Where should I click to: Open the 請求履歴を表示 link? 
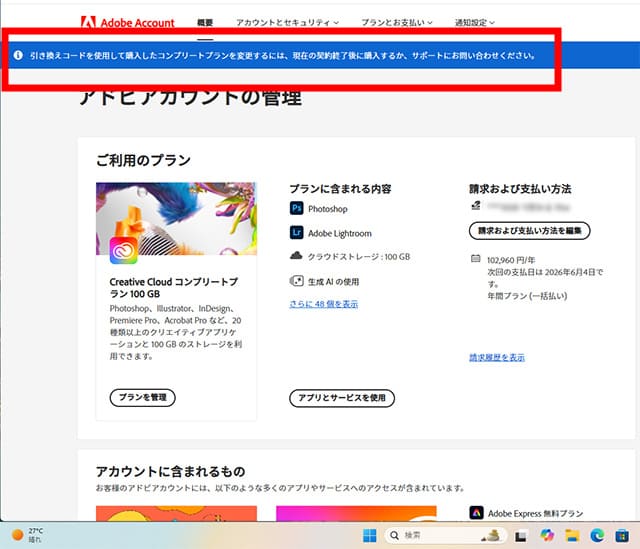coord(497,358)
